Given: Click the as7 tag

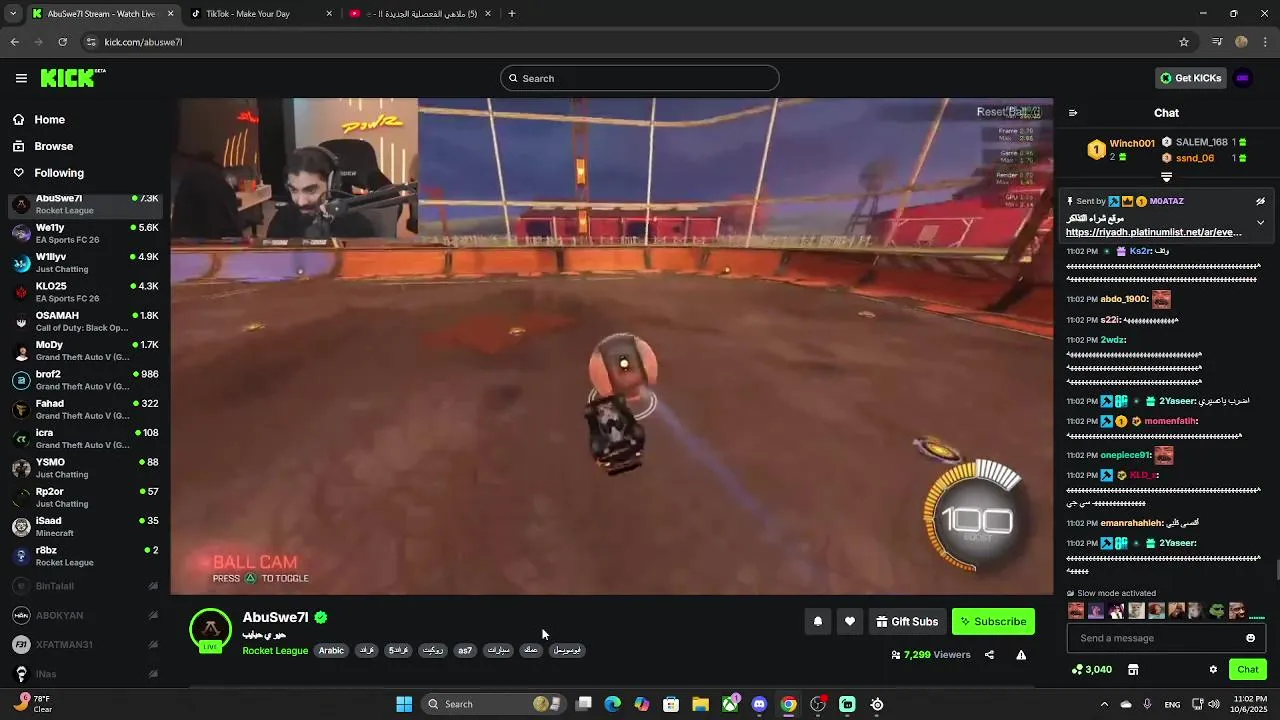Looking at the screenshot, I should (x=465, y=650).
